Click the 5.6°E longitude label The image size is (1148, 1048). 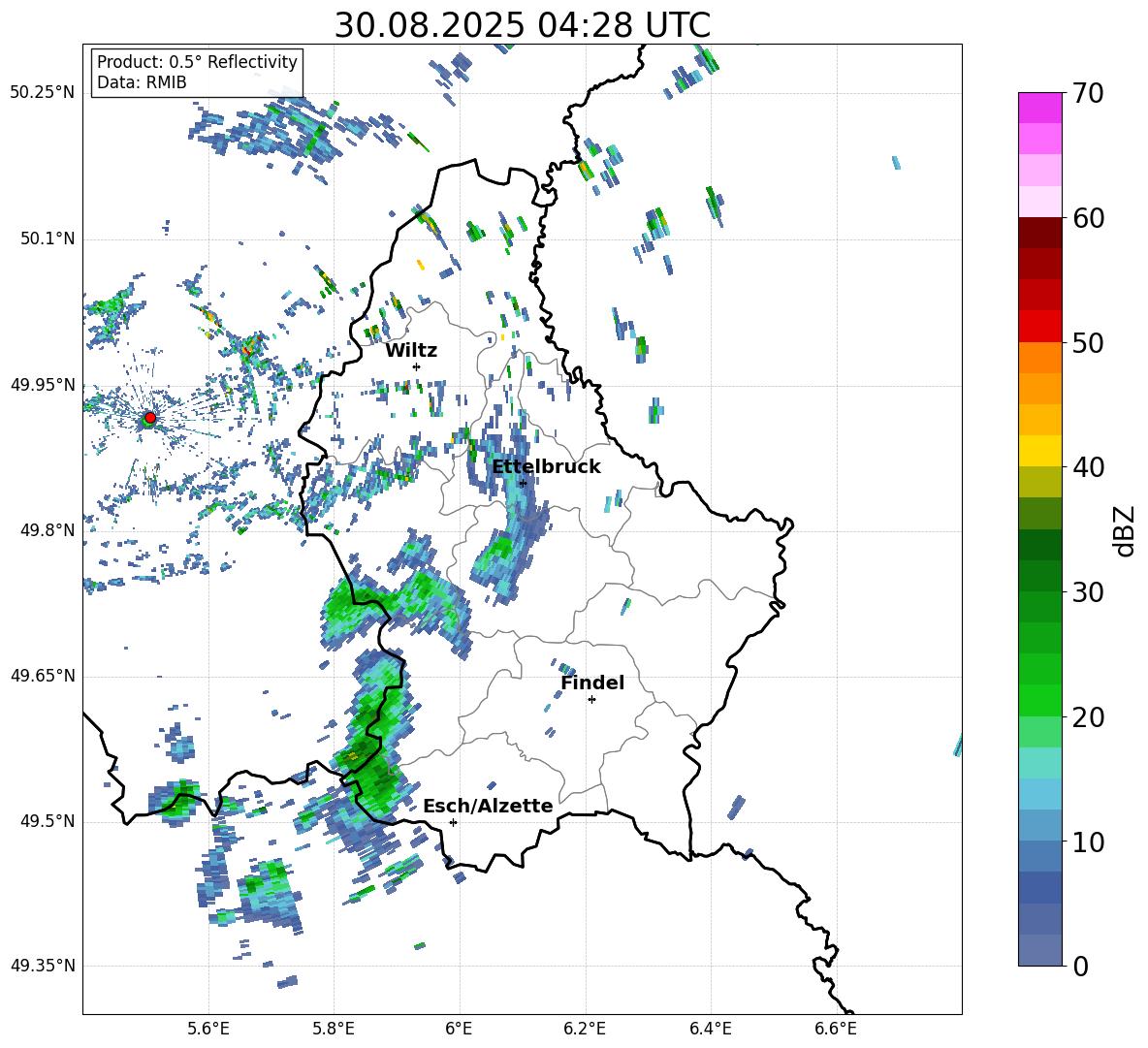pyautogui.click(x=208, y=1029)
